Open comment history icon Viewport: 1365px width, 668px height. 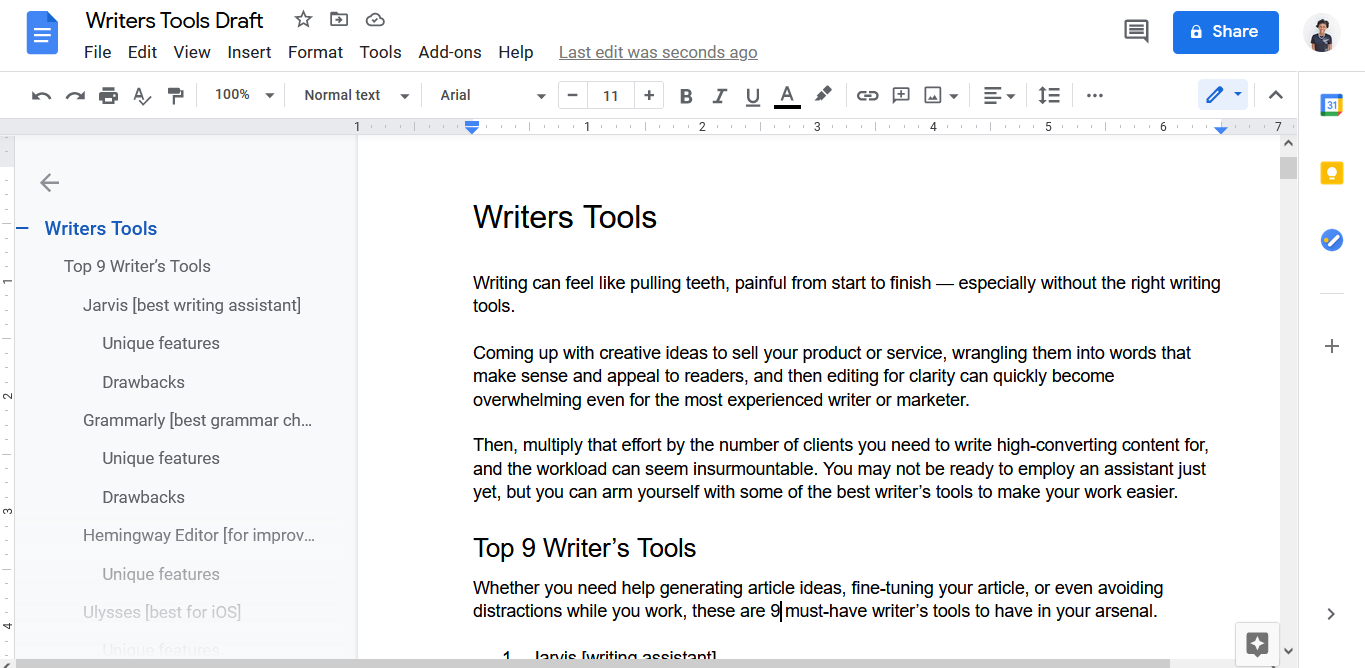click(x=1136, y=31)
